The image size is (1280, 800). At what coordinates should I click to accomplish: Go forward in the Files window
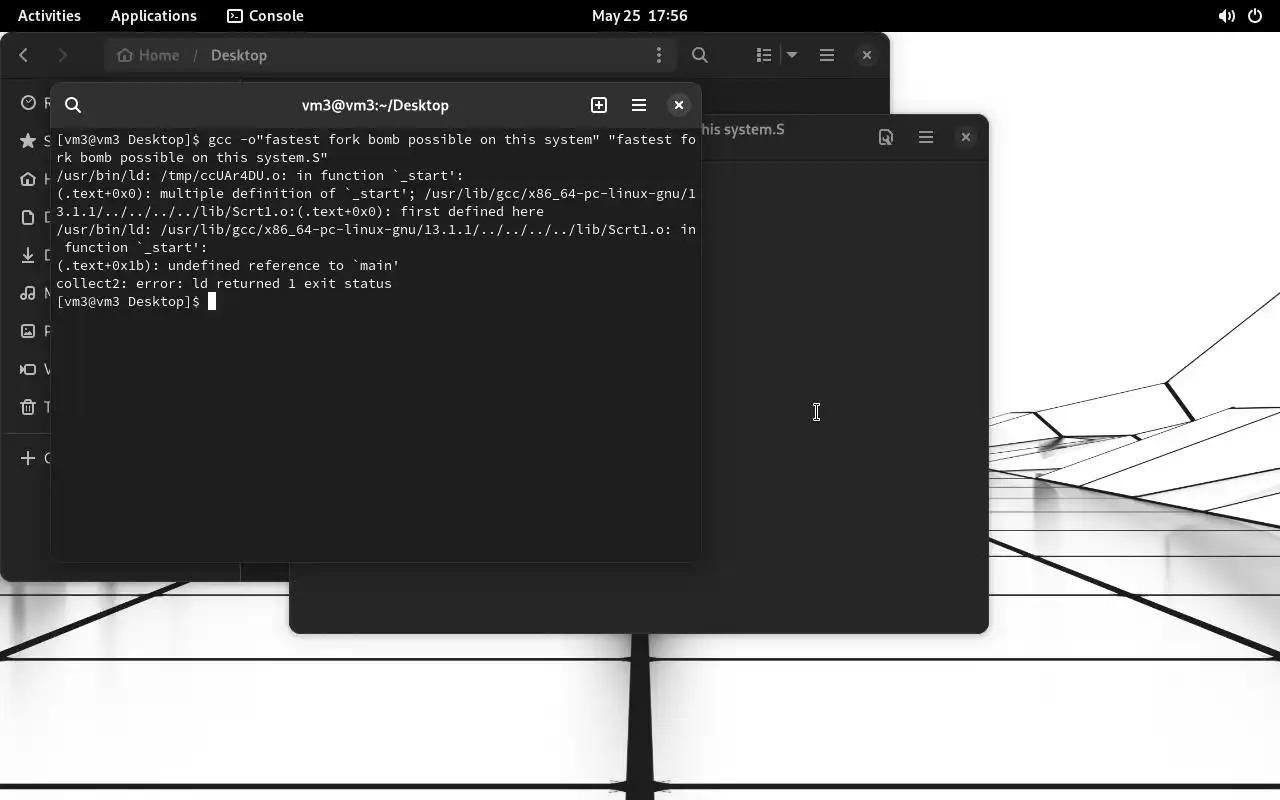pyautogui.click(x=62, y=55)
